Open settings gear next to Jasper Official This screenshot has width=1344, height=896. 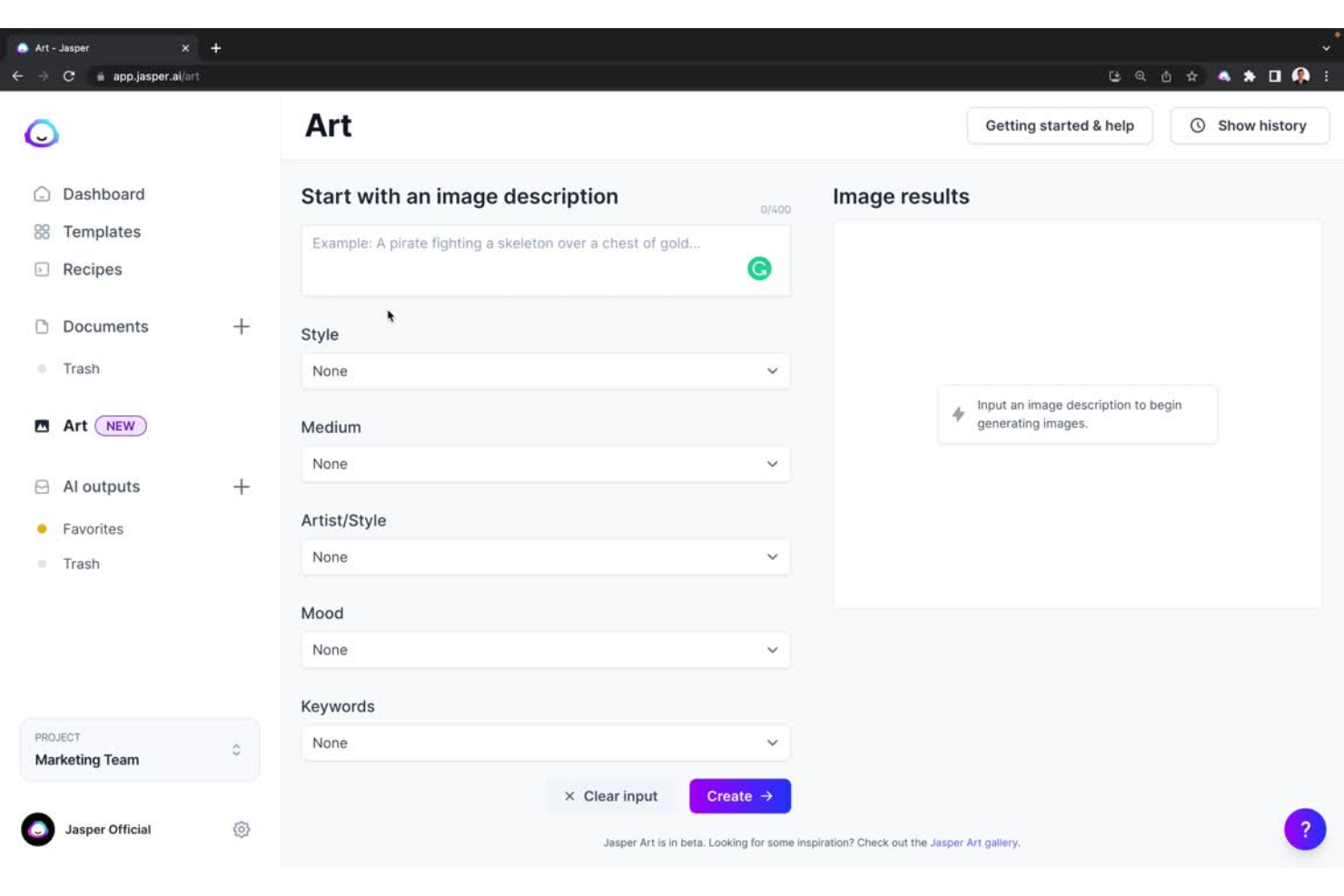pos(242,830)
